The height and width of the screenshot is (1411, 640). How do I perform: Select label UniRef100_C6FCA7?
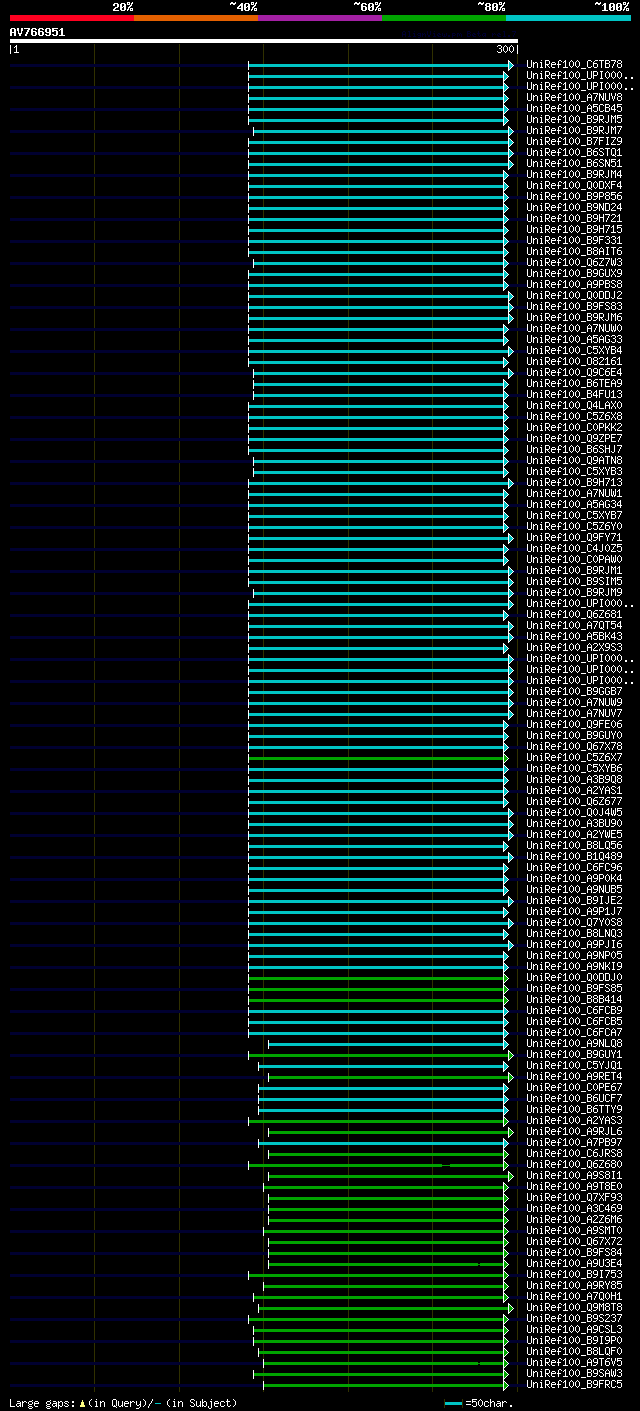574,1033
